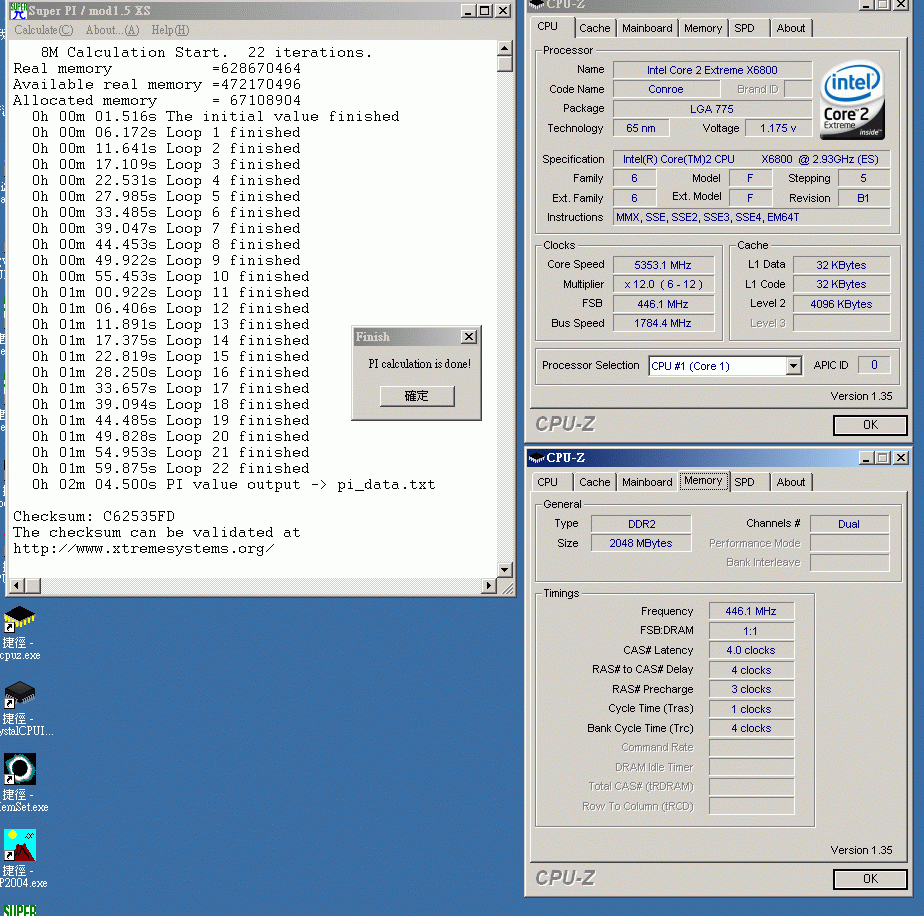Click the FSB:DRAM 1:1 value
The height and width of the screenshot is (916, 924).
point(751,631)
